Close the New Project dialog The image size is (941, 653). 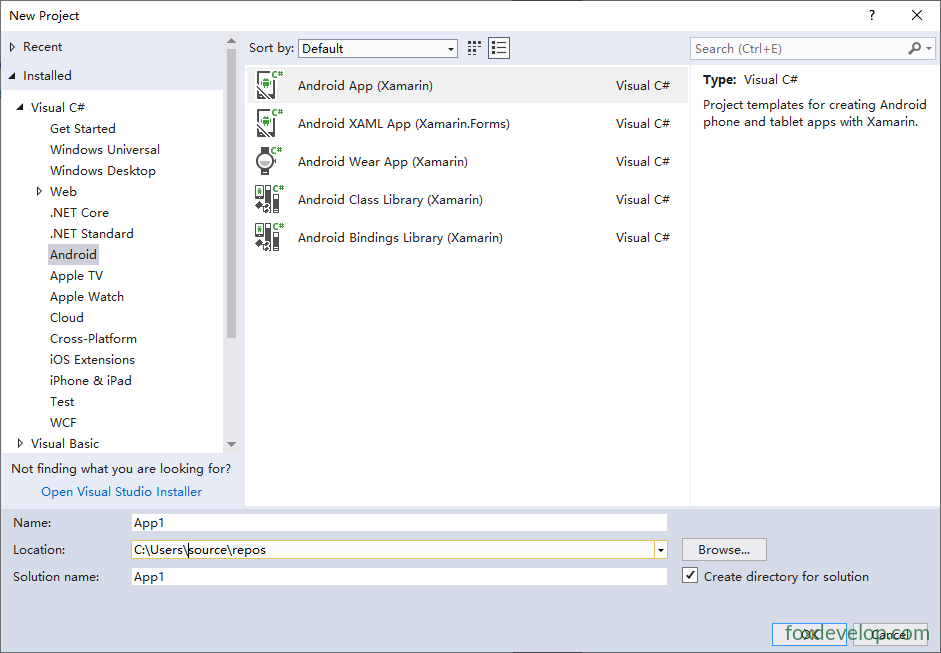917,16
